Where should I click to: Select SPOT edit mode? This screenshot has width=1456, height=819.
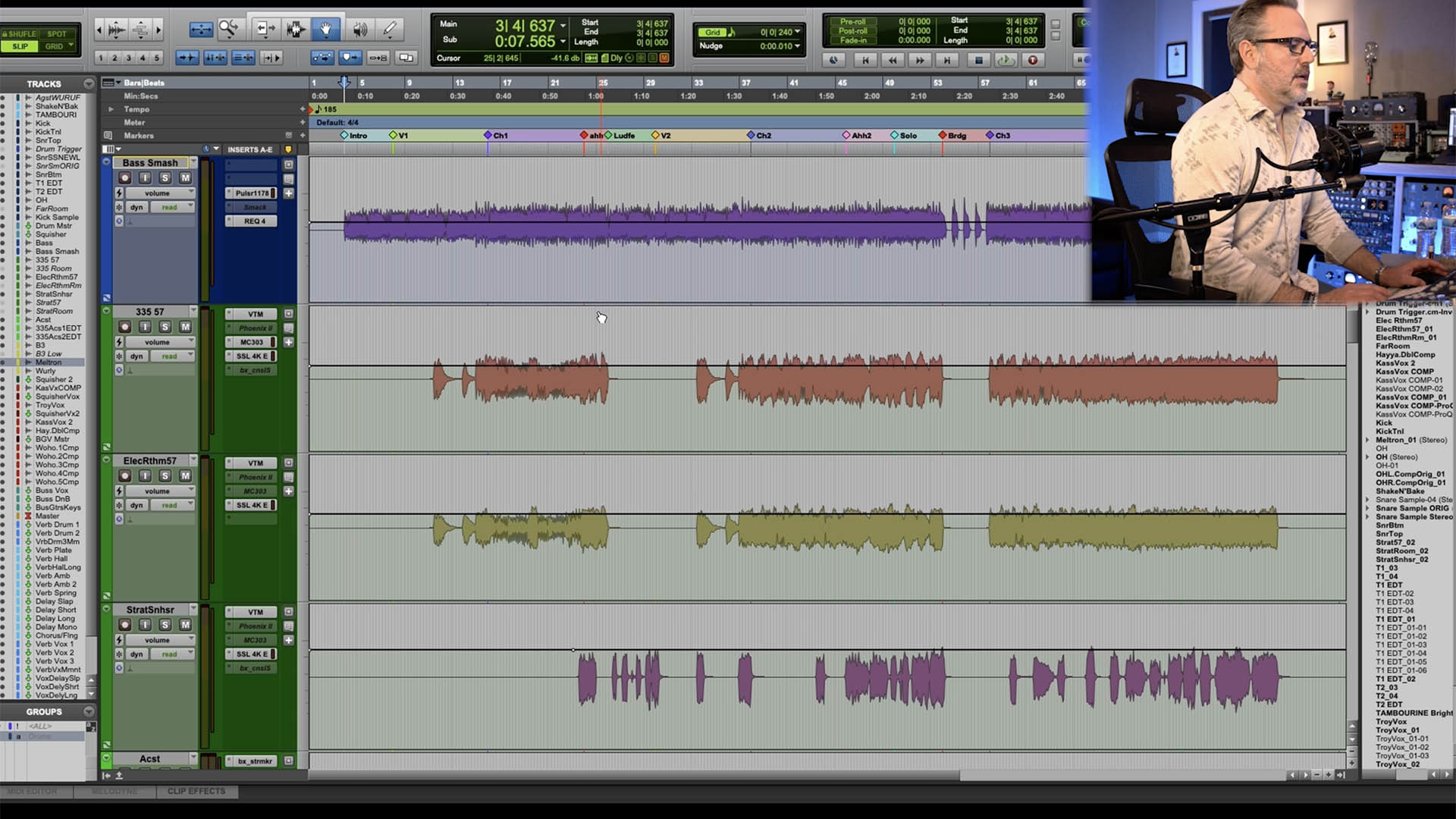[57, 34]
